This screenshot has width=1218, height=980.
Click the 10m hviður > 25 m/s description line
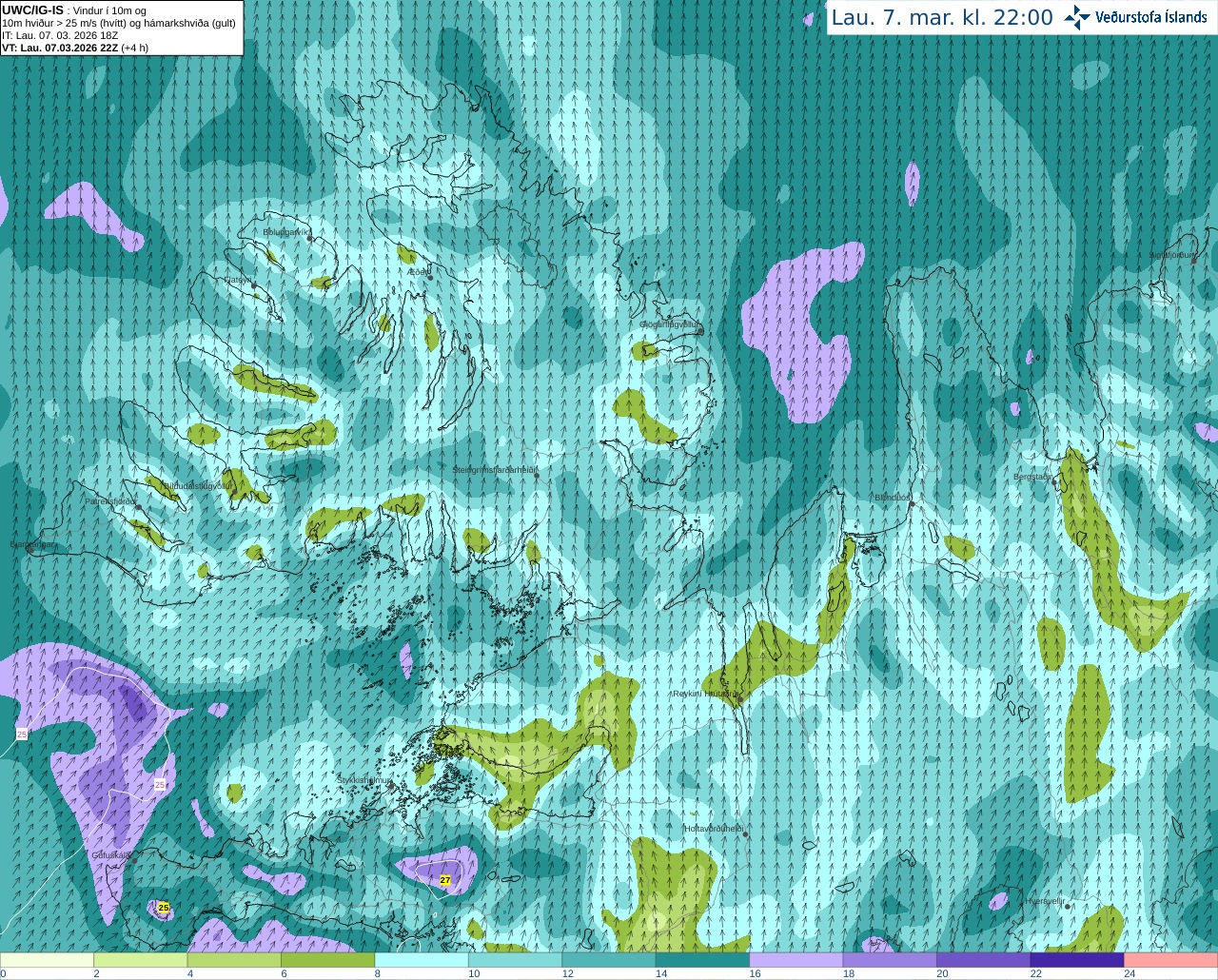119,23
